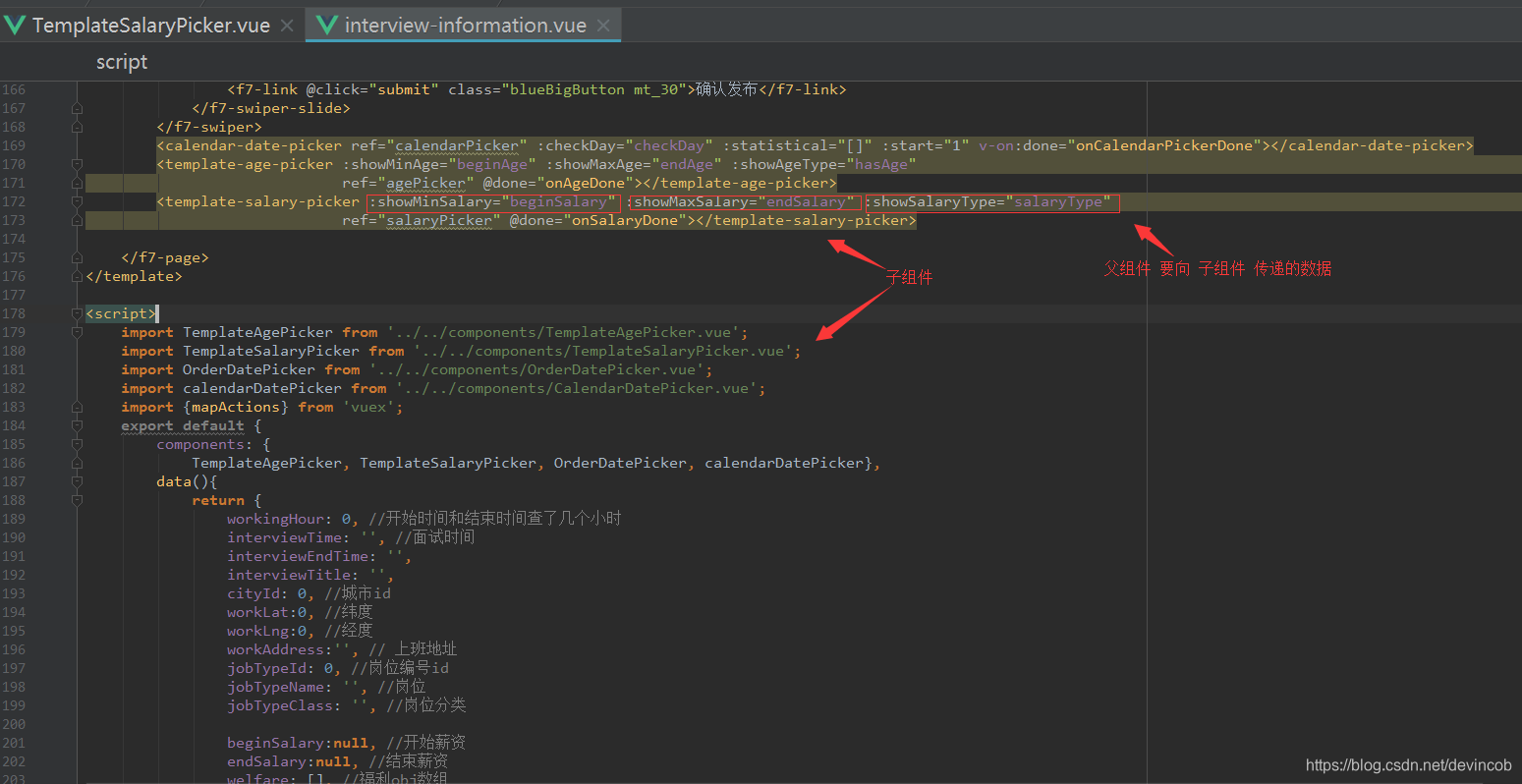Viewport: 1522px width, 784px height.
Task: Click line number 200 in the gutter
Action: click(14, 724)
